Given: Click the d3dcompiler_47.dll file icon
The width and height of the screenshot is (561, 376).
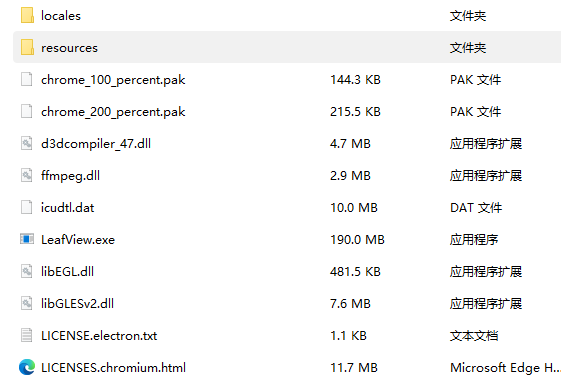Looking at the screenshot, I should click(x=26, y=143).
